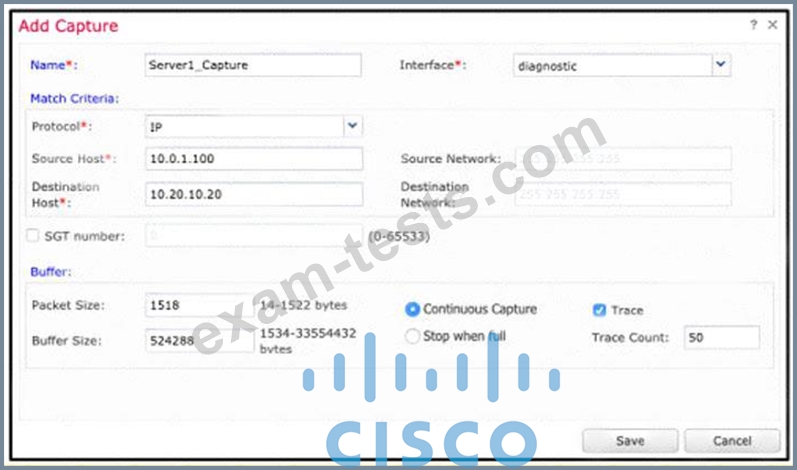This screenshot has width=797, height=470.
Task: Click the Save button
Action: pyautogui.click(x=630, y=441)
